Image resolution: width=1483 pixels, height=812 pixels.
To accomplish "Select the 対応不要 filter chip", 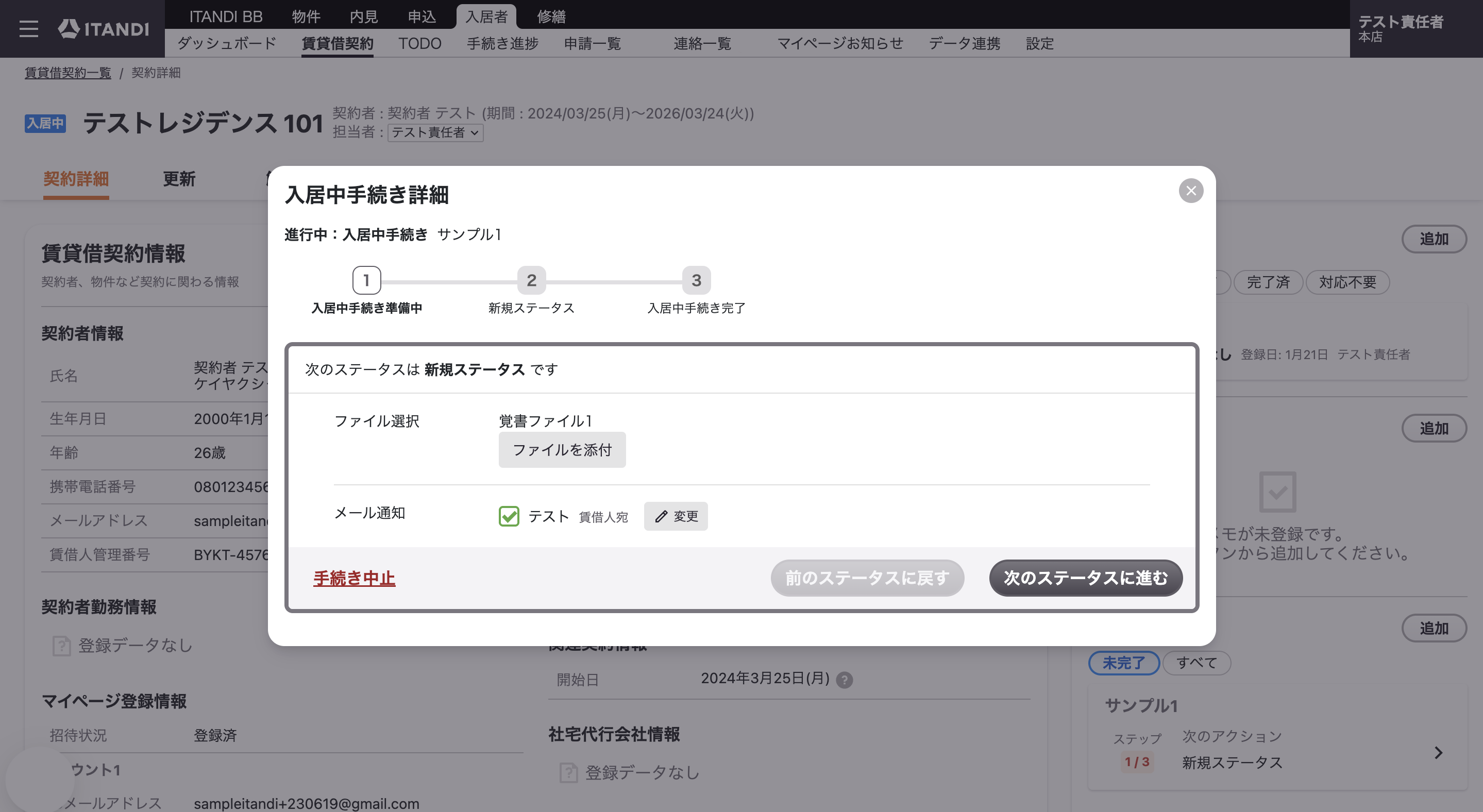I will (1347, 282).
